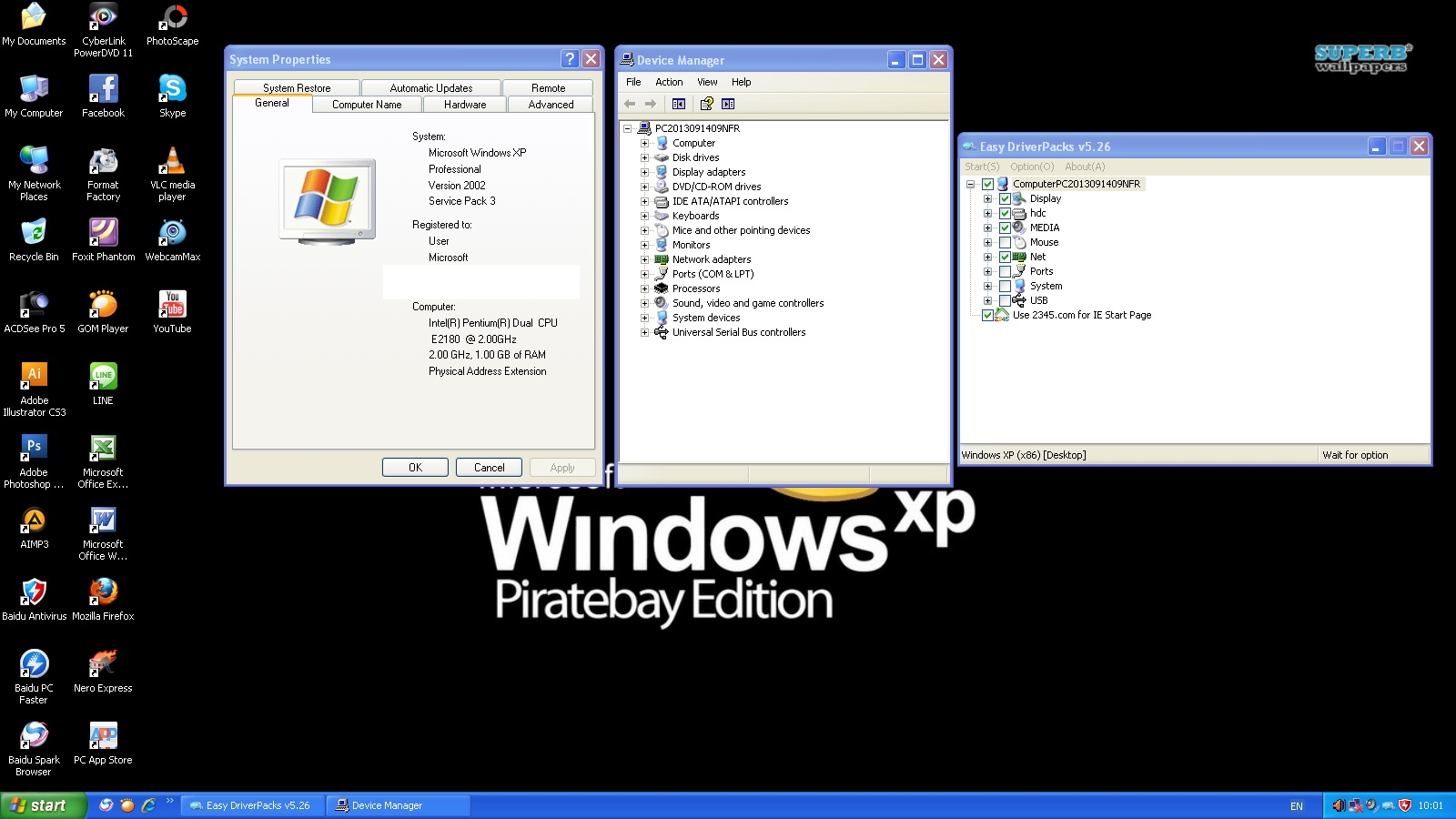The width and height of the screenshot is (1456, 819).
Task: Click the EN language indicator in the taskbar
Action: 1297,806
